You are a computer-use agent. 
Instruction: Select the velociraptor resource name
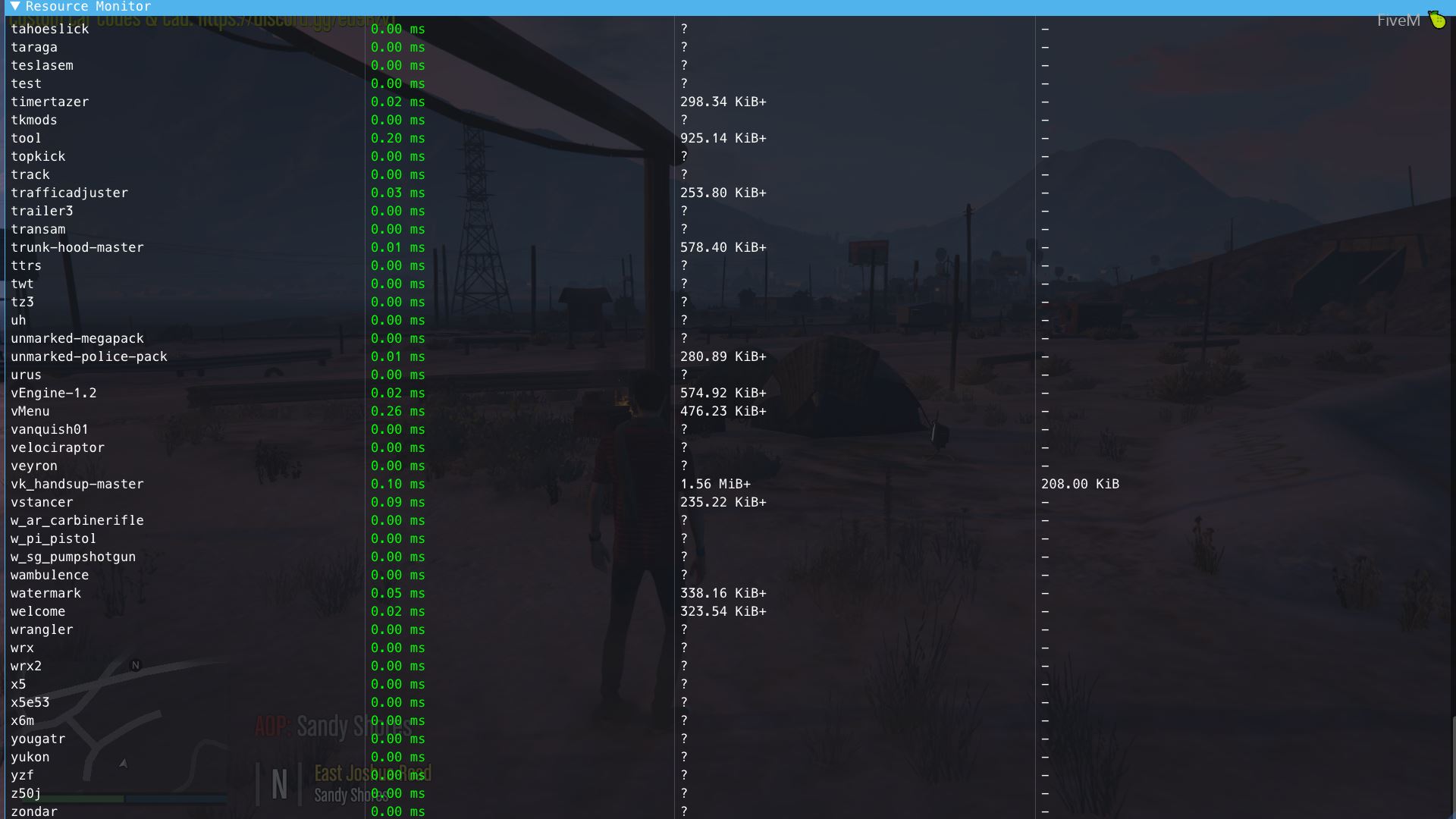pos(58,447)
